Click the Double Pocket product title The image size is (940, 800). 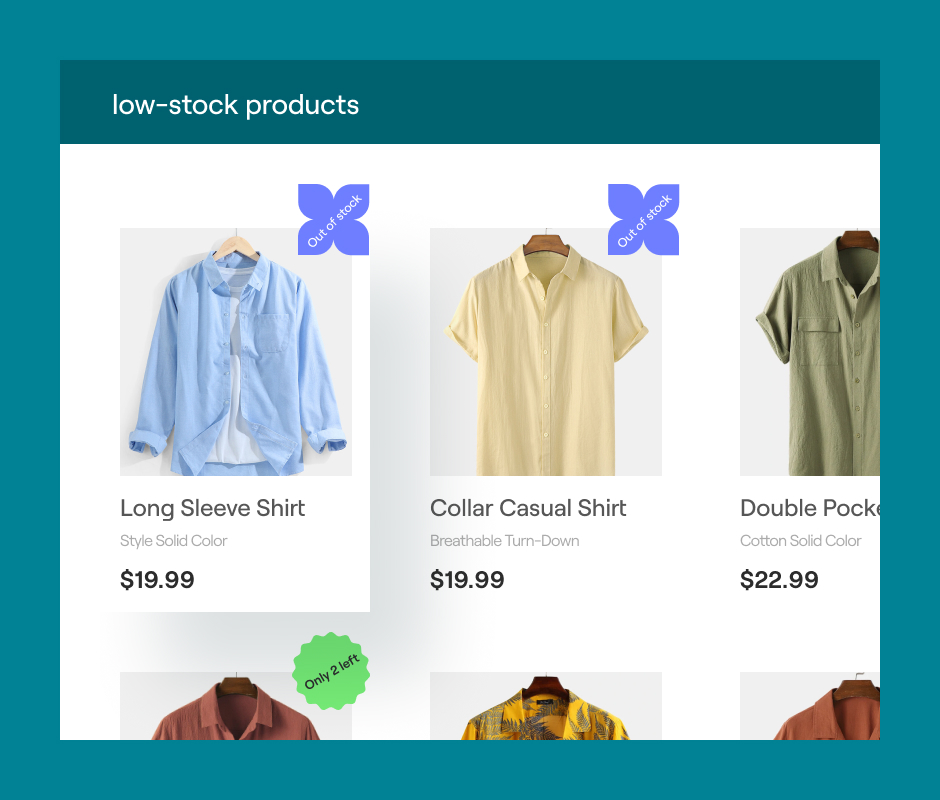810,508
